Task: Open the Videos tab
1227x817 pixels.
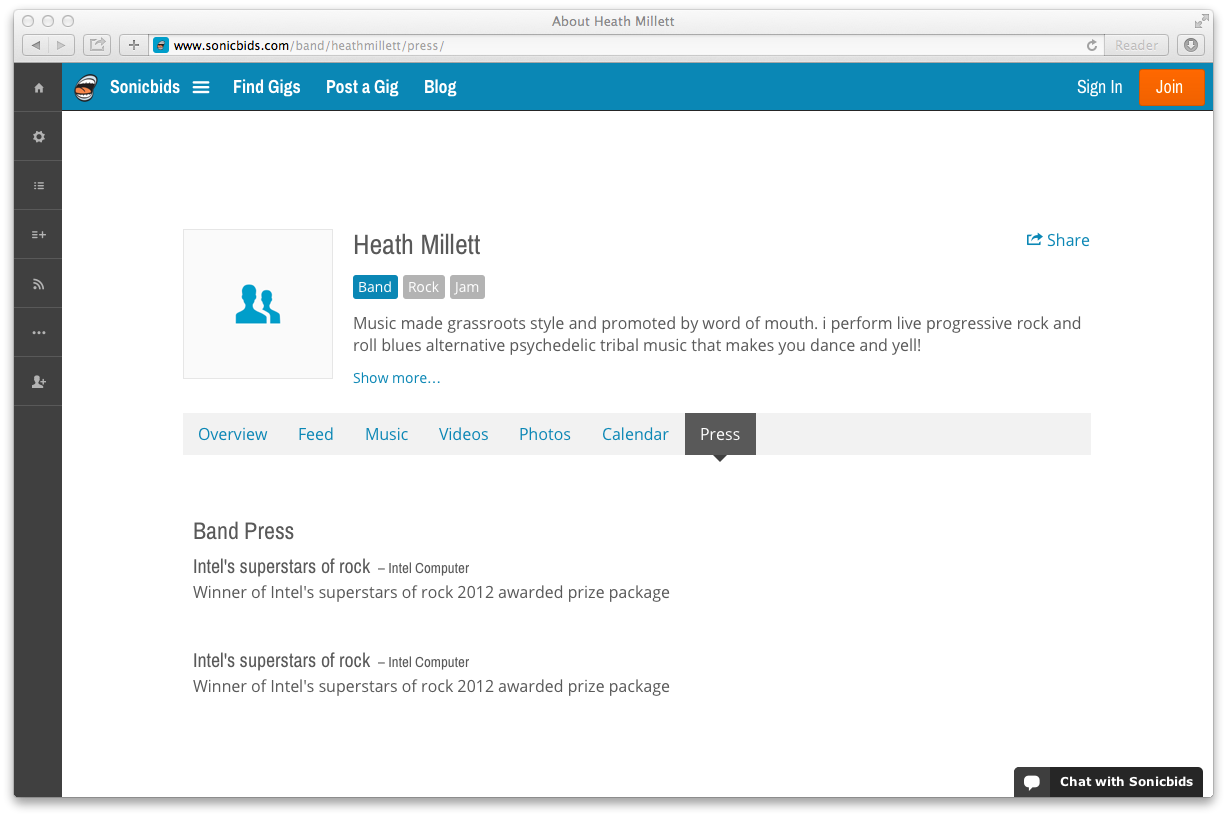Action: (464, 434)
